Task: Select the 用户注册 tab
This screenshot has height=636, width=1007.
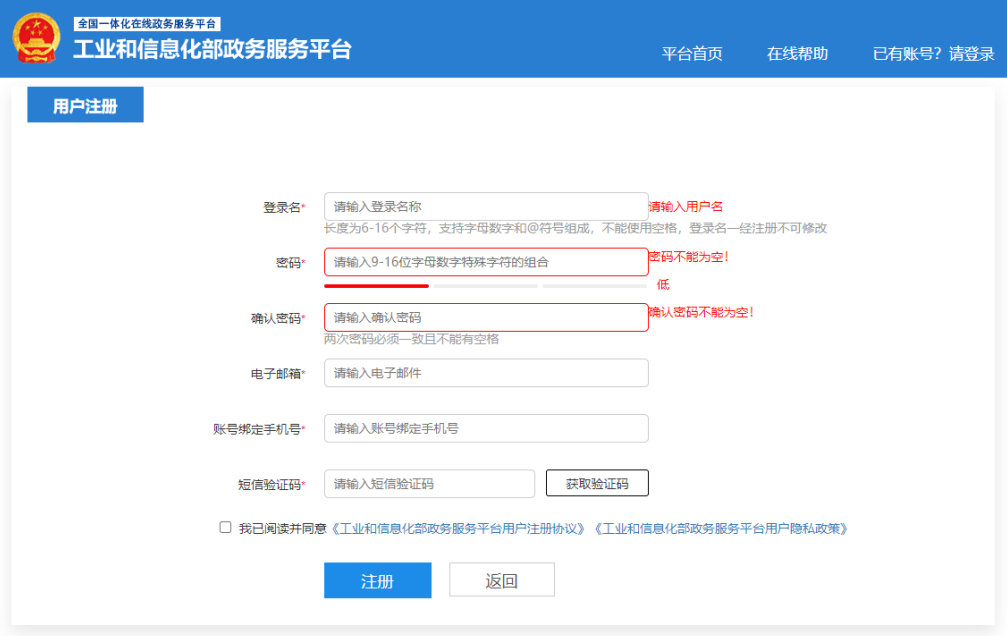Action: pyautogui.click(x=85, y=104)
